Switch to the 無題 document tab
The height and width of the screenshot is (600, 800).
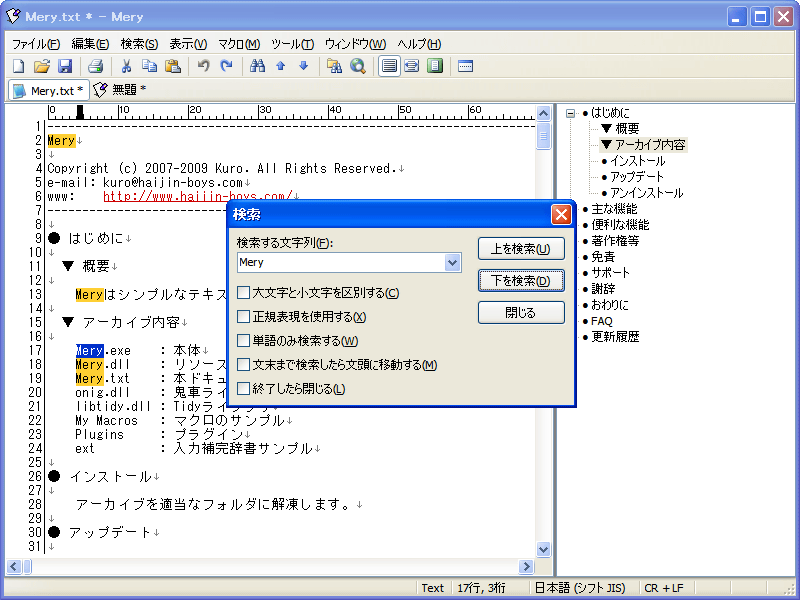pyautogui.click(x=120, y=90)
